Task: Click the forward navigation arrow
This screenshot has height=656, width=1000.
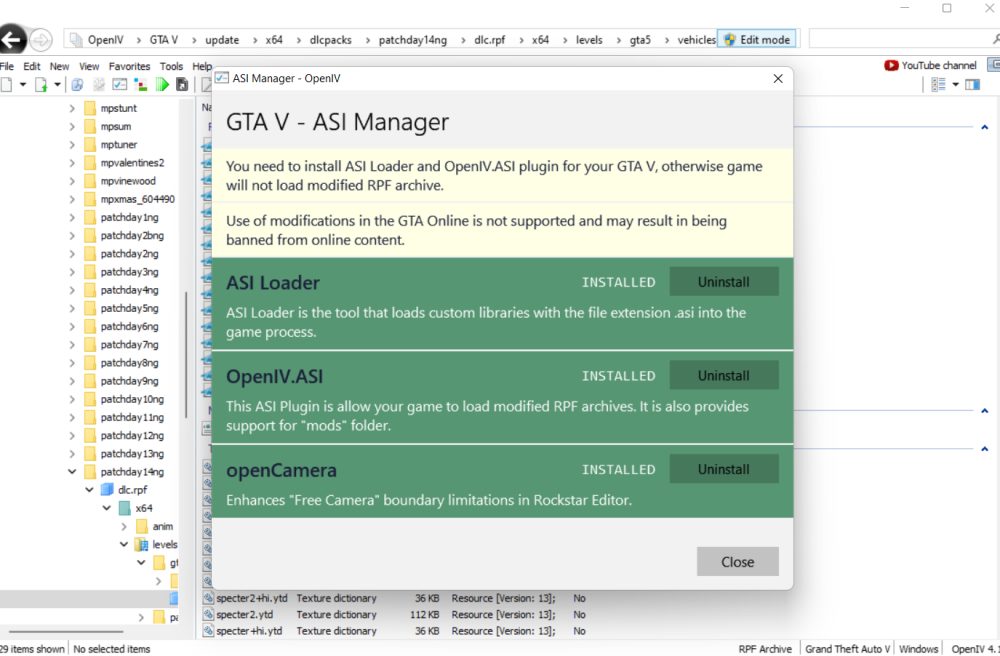Action: point(41,40)
